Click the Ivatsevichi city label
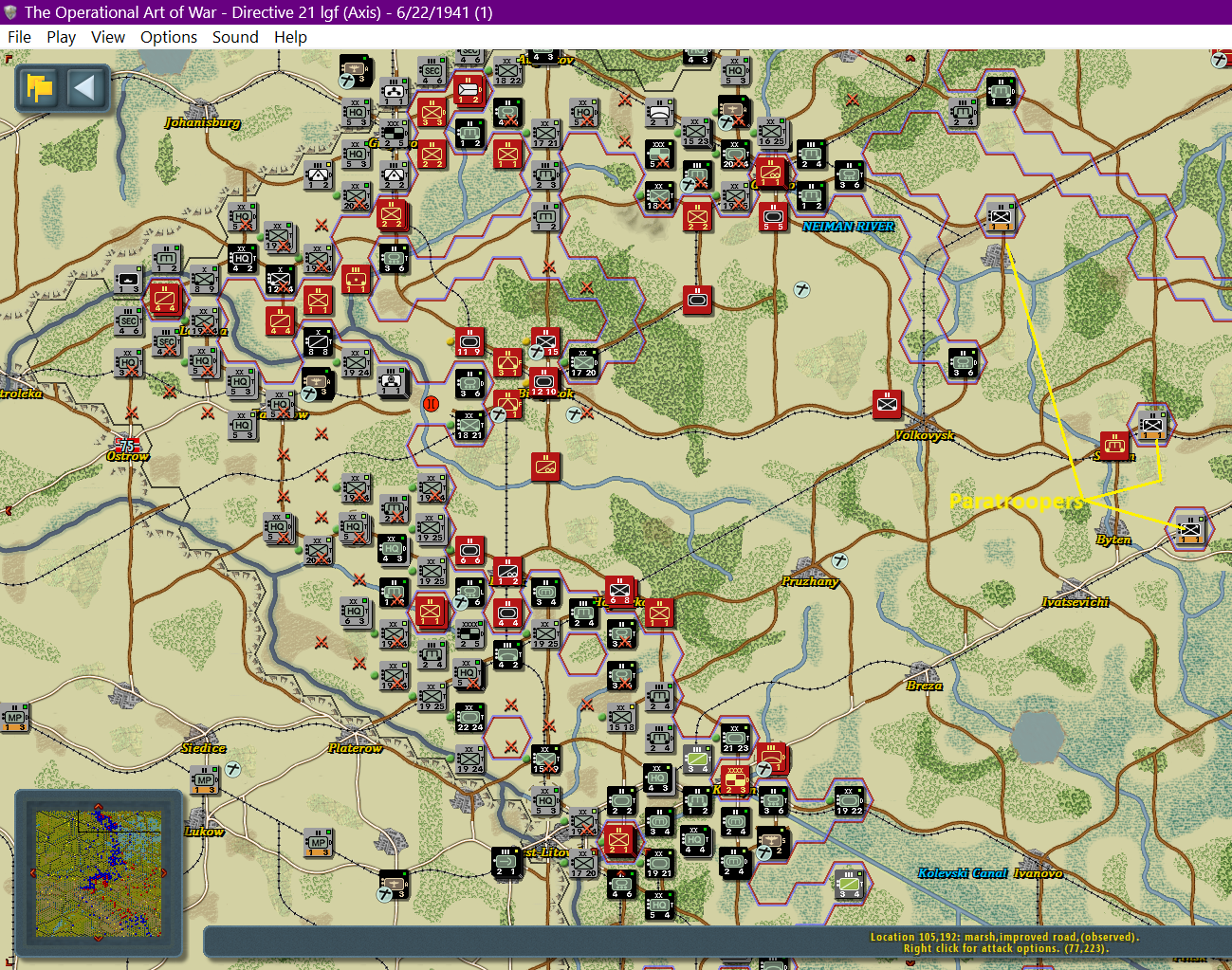 point(1076,602)
